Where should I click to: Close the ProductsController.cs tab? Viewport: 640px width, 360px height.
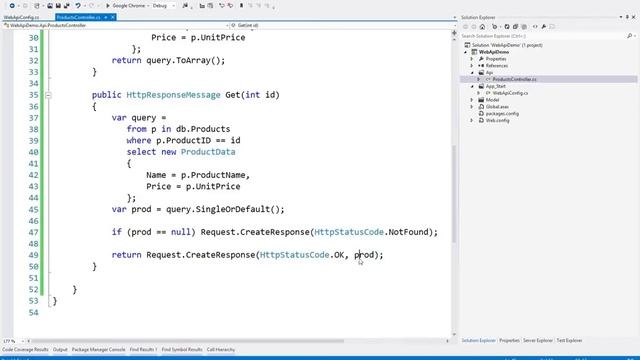tap(113, 17)
